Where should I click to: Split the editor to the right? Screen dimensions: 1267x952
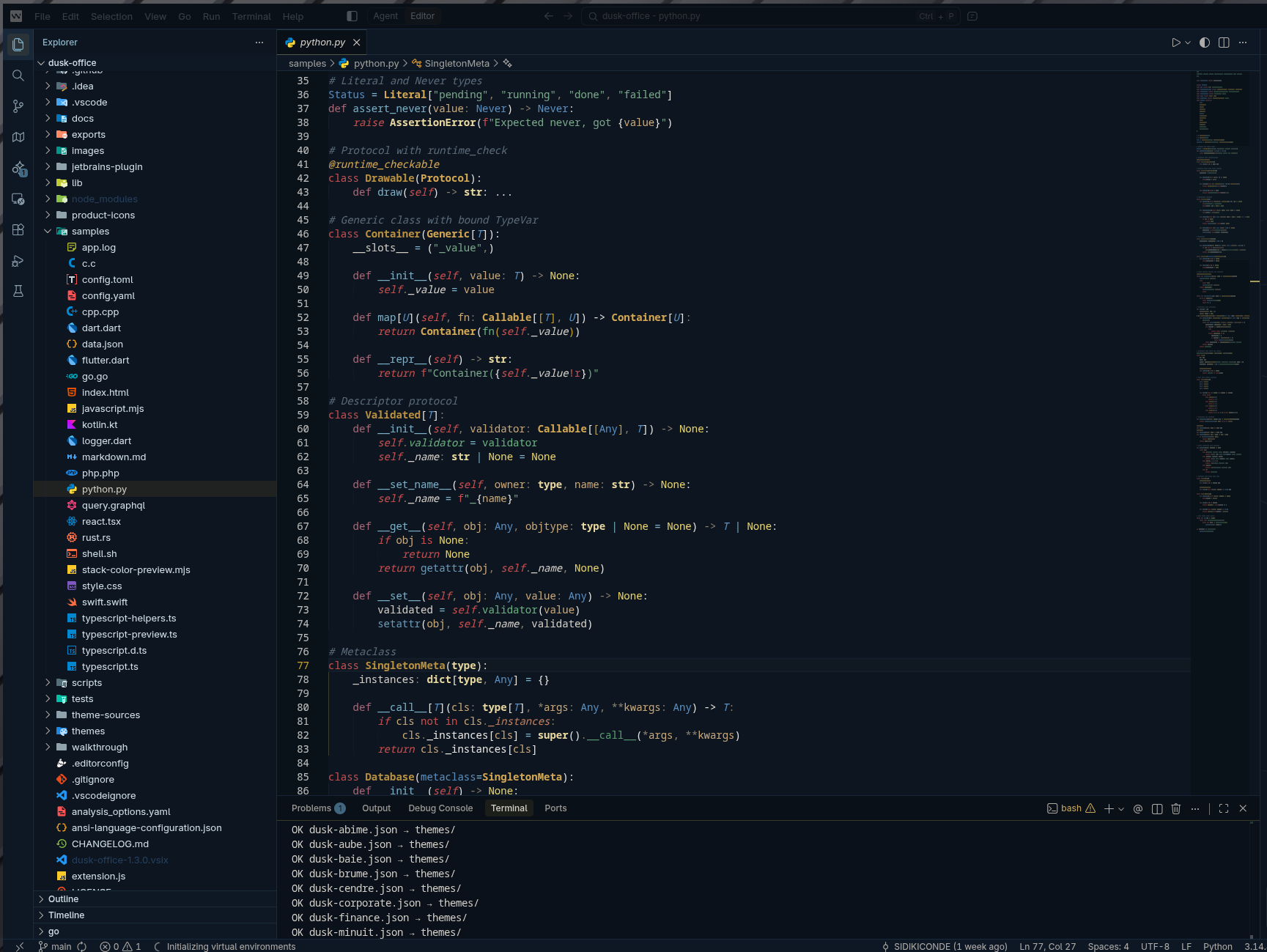(x=1224, y=43)
